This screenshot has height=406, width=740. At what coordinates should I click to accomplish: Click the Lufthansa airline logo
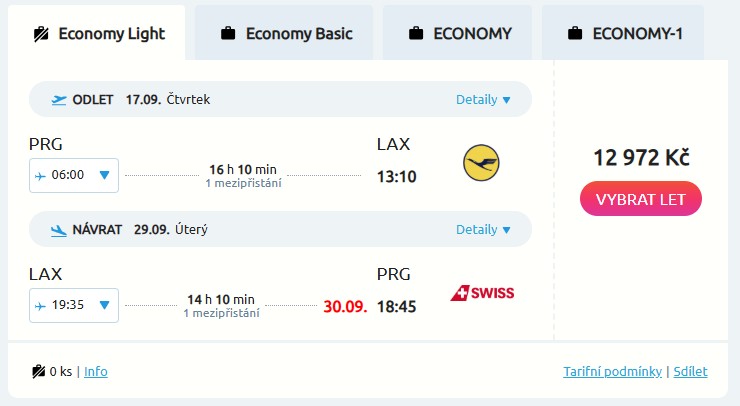pos(481,162)
